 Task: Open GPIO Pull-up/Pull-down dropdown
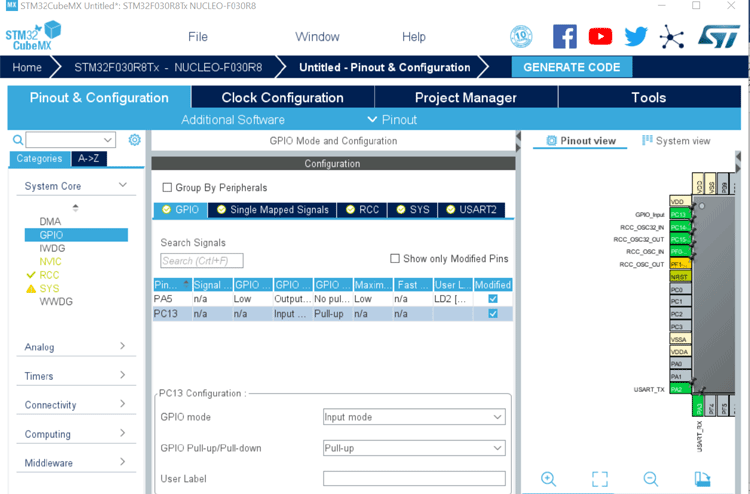(414, 448)
